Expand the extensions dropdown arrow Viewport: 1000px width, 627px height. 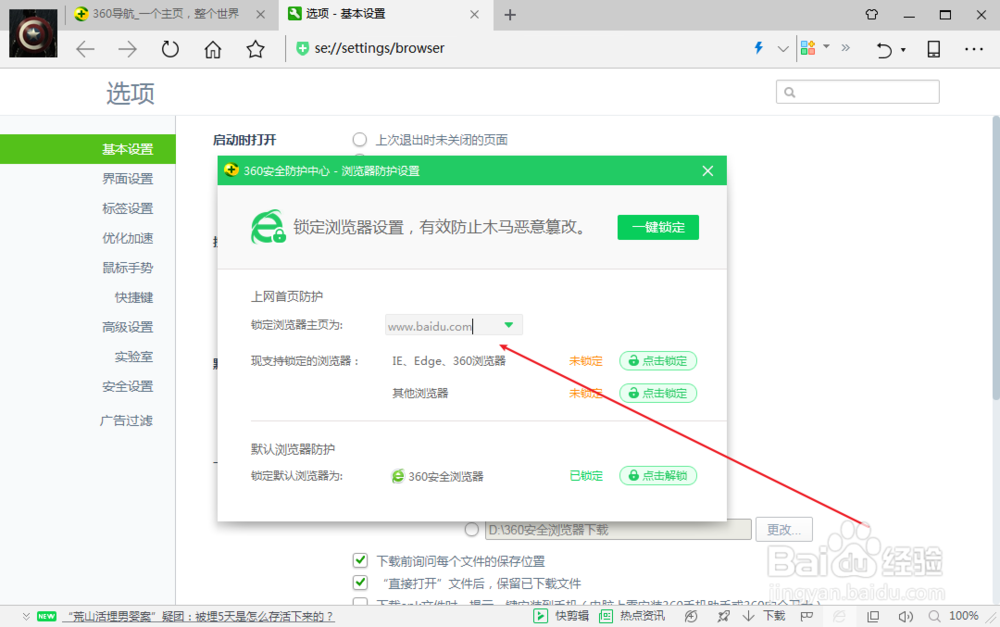827,47
